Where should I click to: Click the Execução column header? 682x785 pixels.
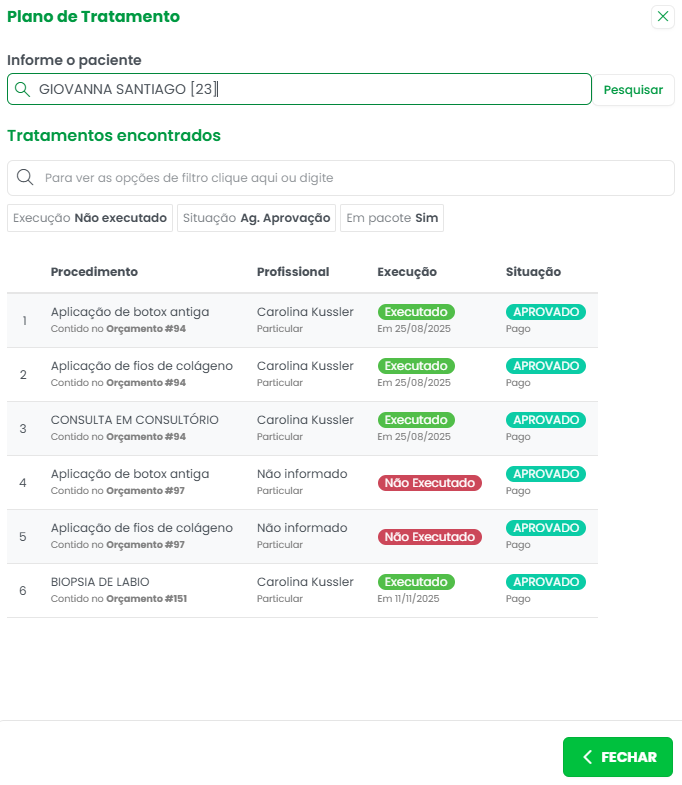[407, 272]
